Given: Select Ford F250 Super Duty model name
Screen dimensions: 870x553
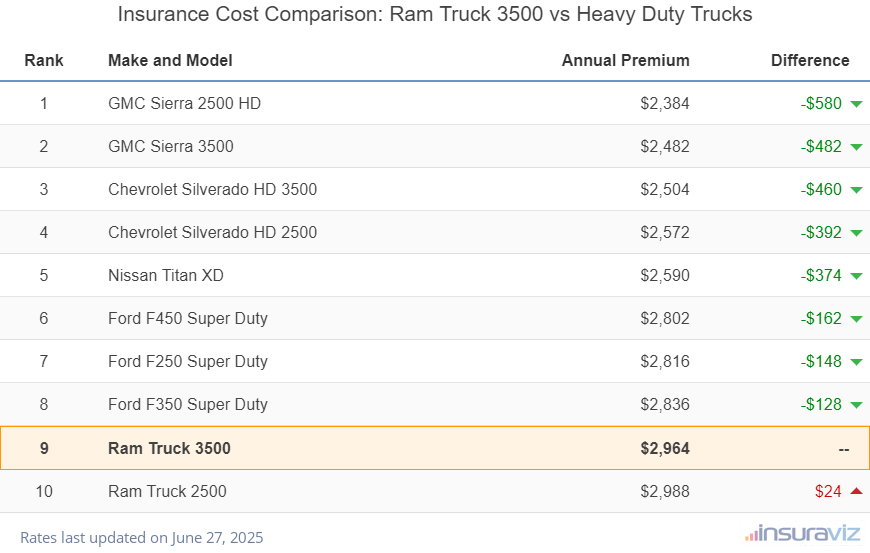Looking at the screenshot, I should 188,361.
